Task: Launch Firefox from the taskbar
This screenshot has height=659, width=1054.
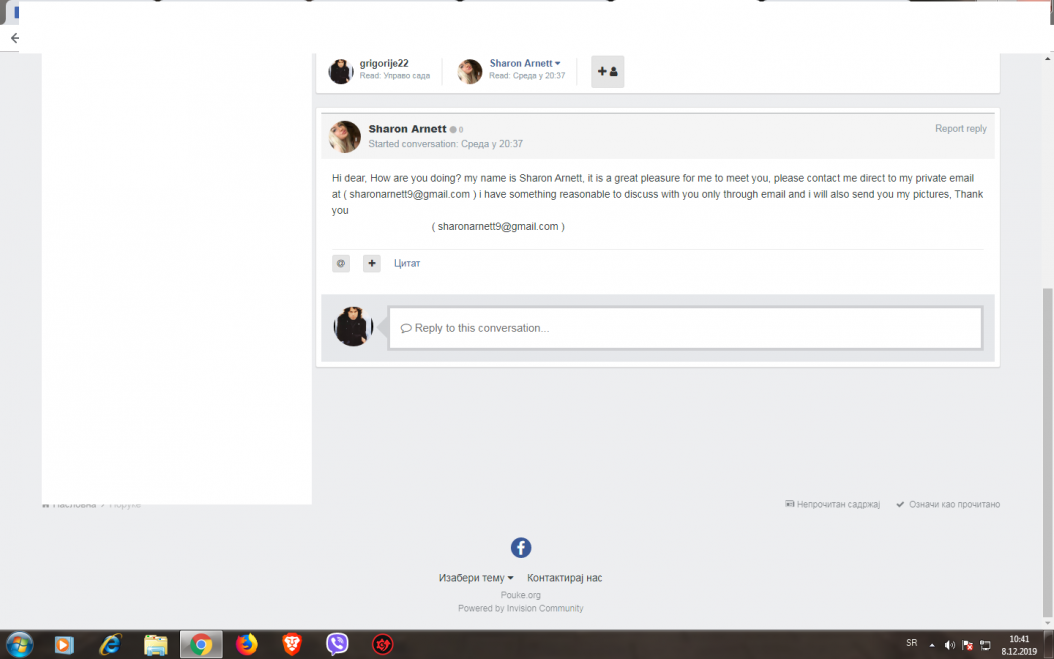Action: [247, 644]
